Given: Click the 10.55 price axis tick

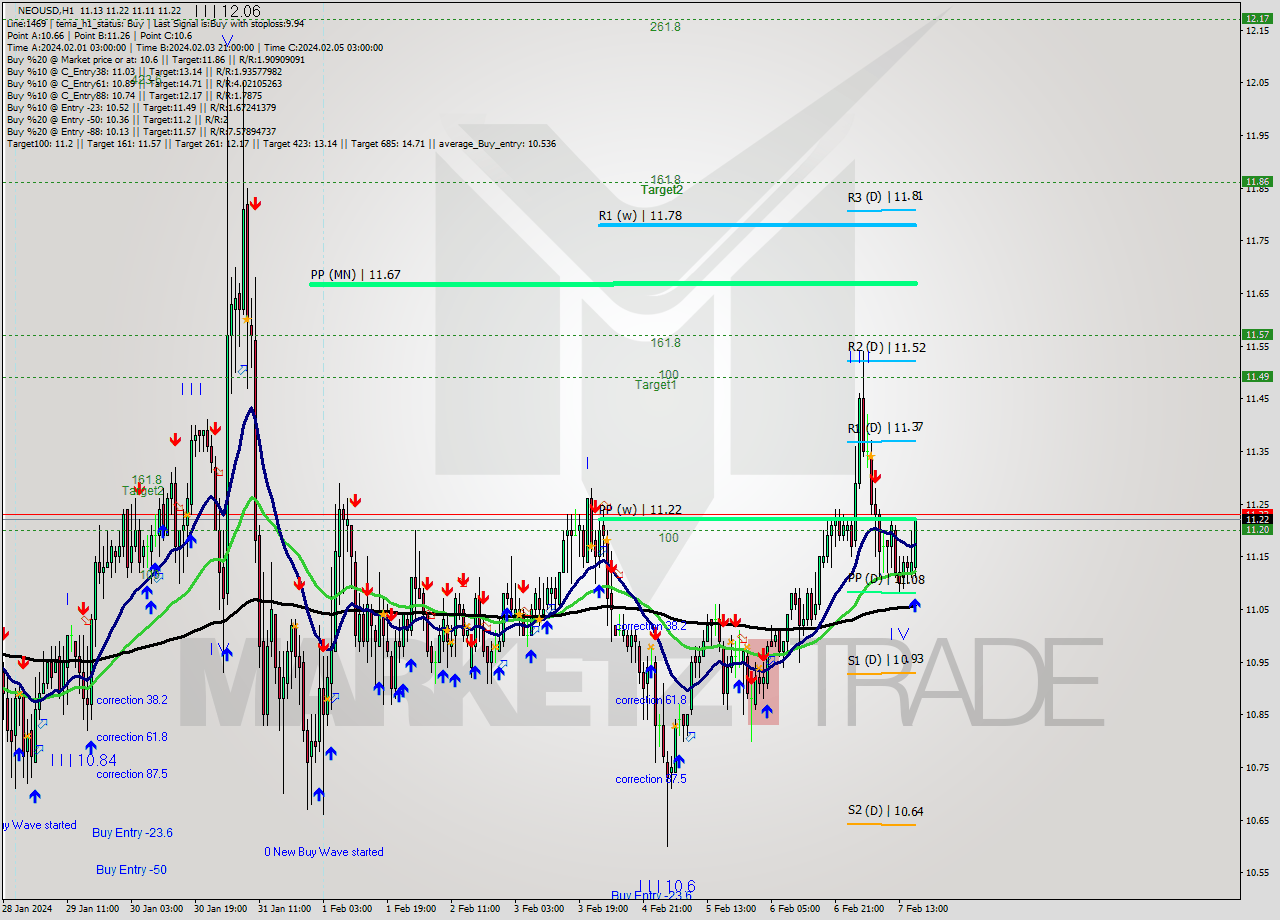Looking at the screenshot, I should click(x=1258, y=873).
